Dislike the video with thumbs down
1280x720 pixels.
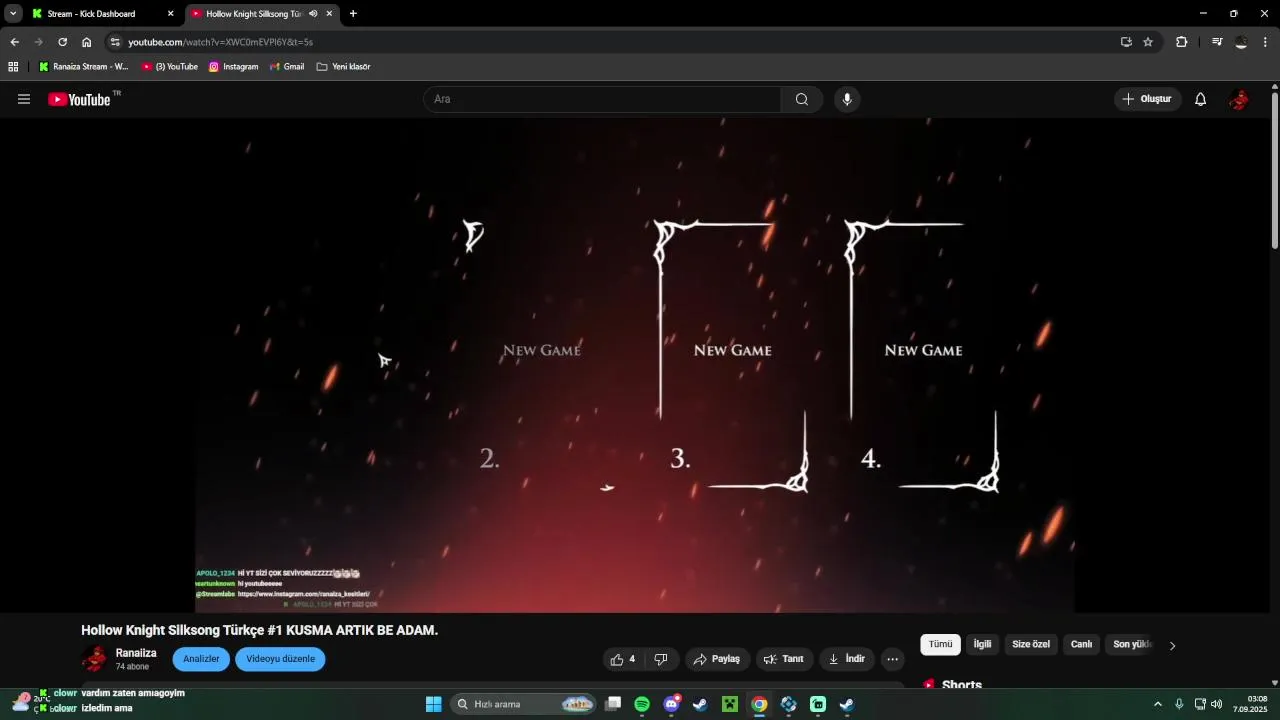(x=661, y=659)
